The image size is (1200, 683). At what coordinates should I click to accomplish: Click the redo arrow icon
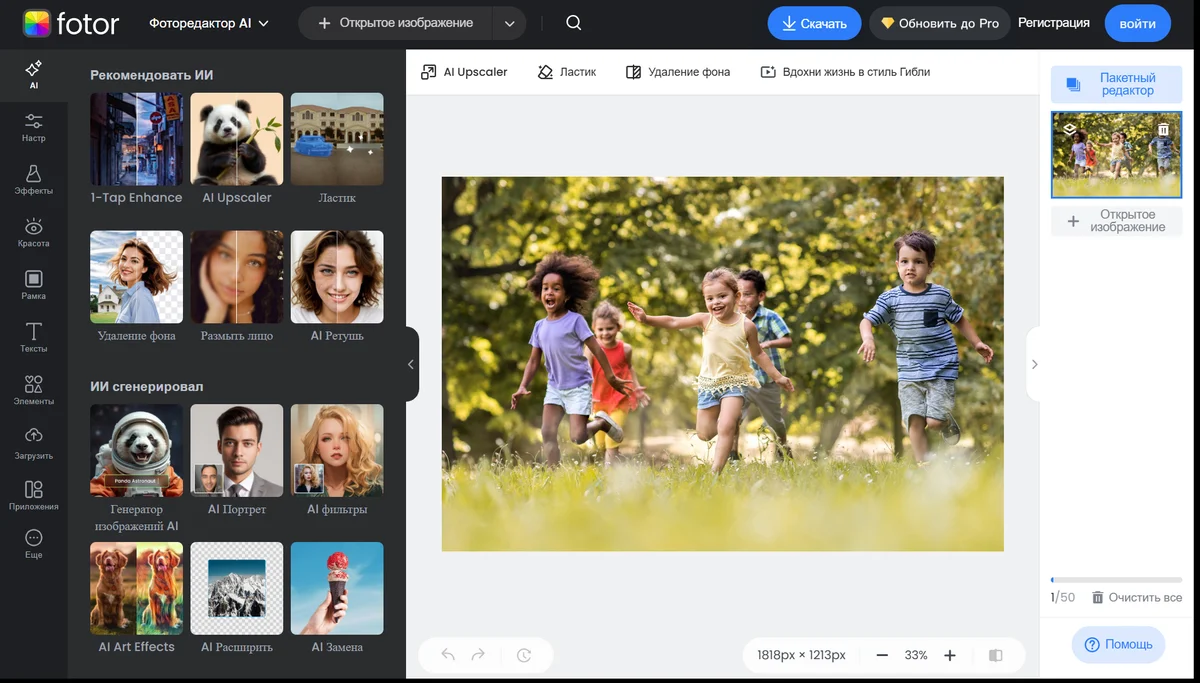pos(478,655)
